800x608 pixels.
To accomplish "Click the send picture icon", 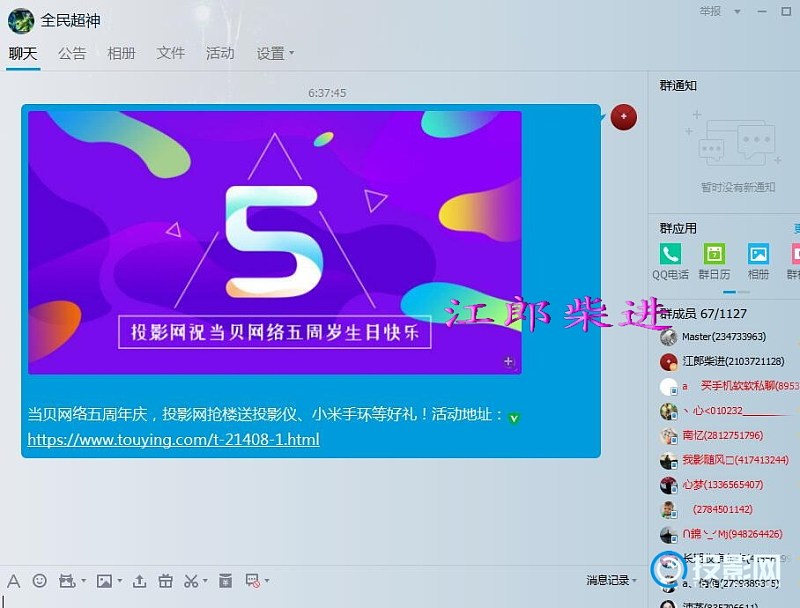I will 104,581.
